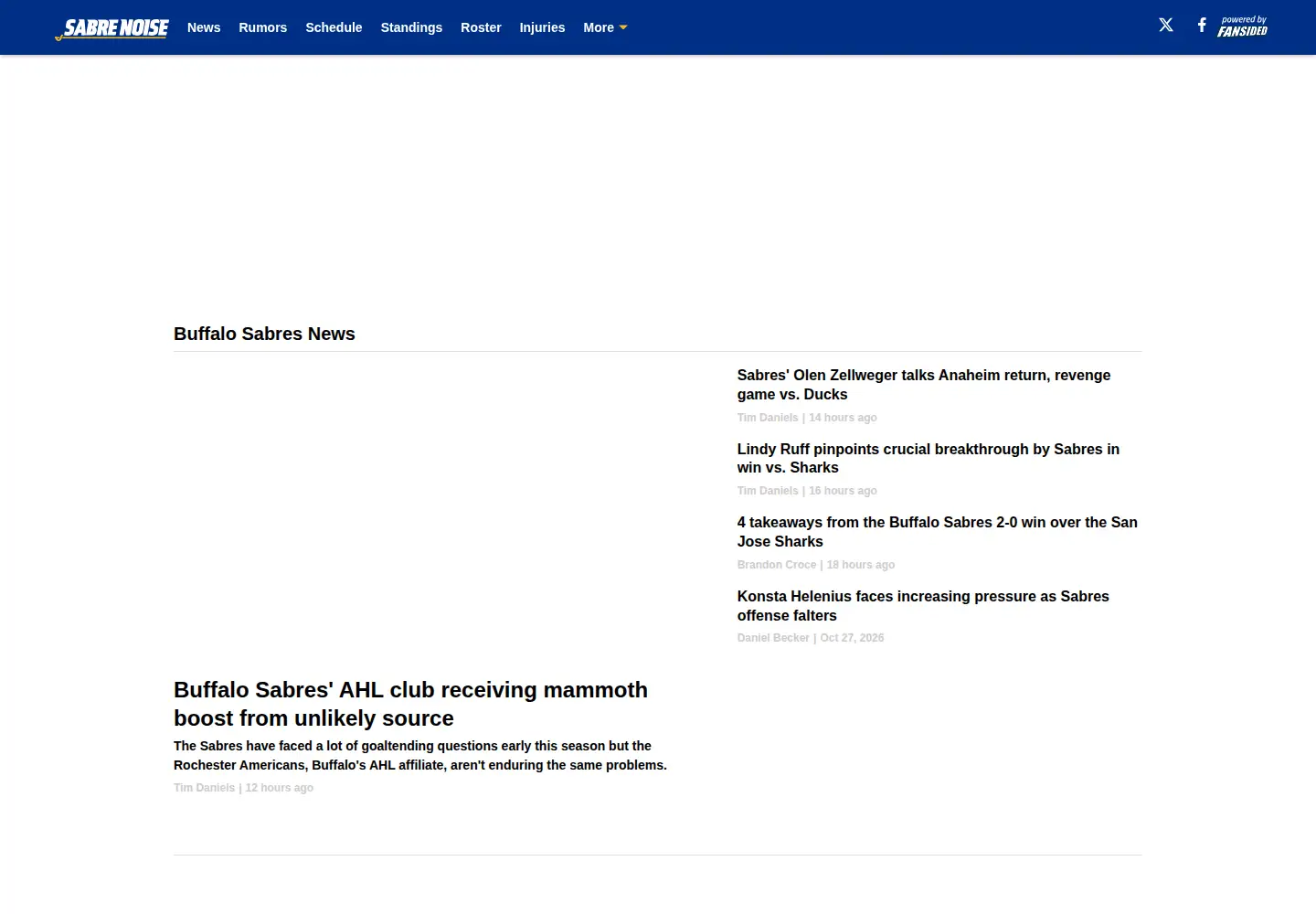Read 4 takeaways from Sabres 2-0 win

coord(938,532)
